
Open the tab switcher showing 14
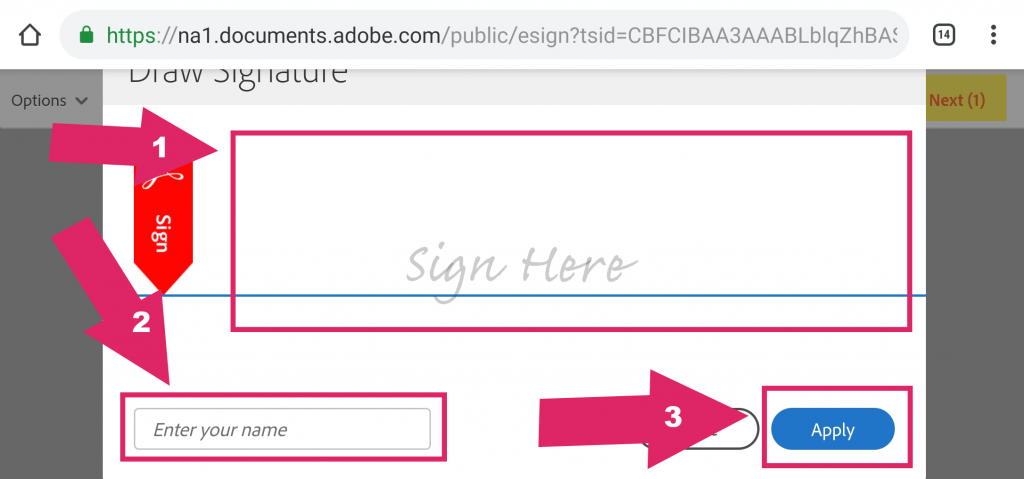(943, 35)
